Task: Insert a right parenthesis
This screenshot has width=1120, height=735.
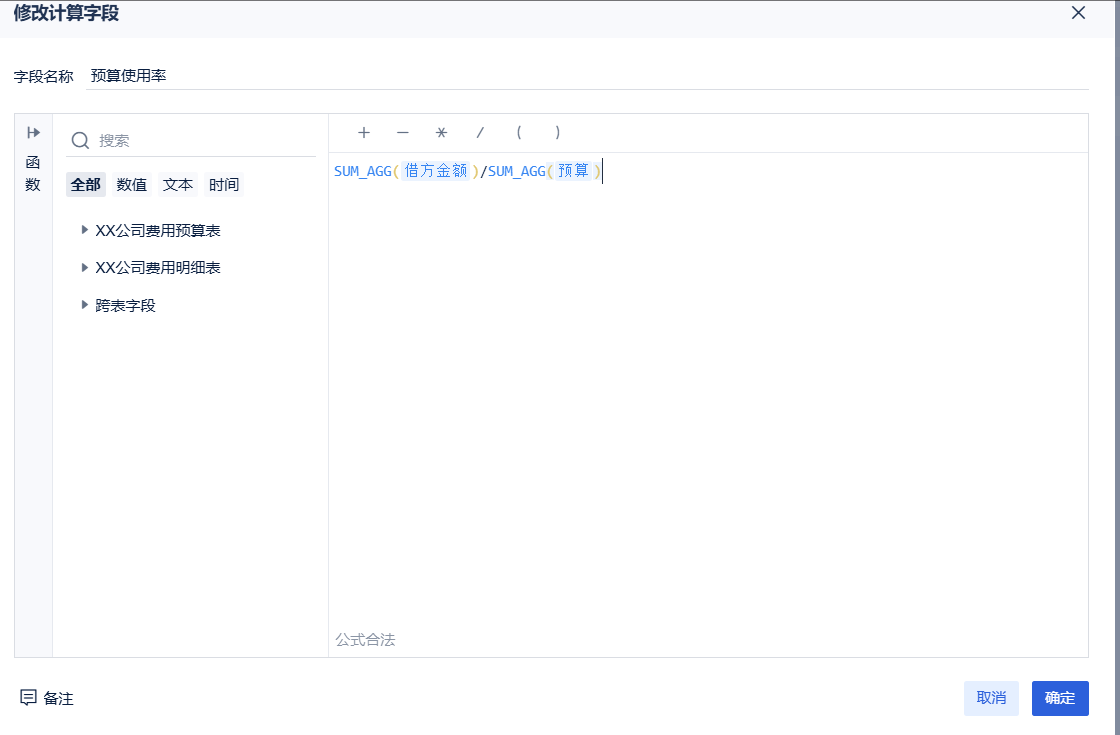Action: pyautogui.click(x=558, y=132)
